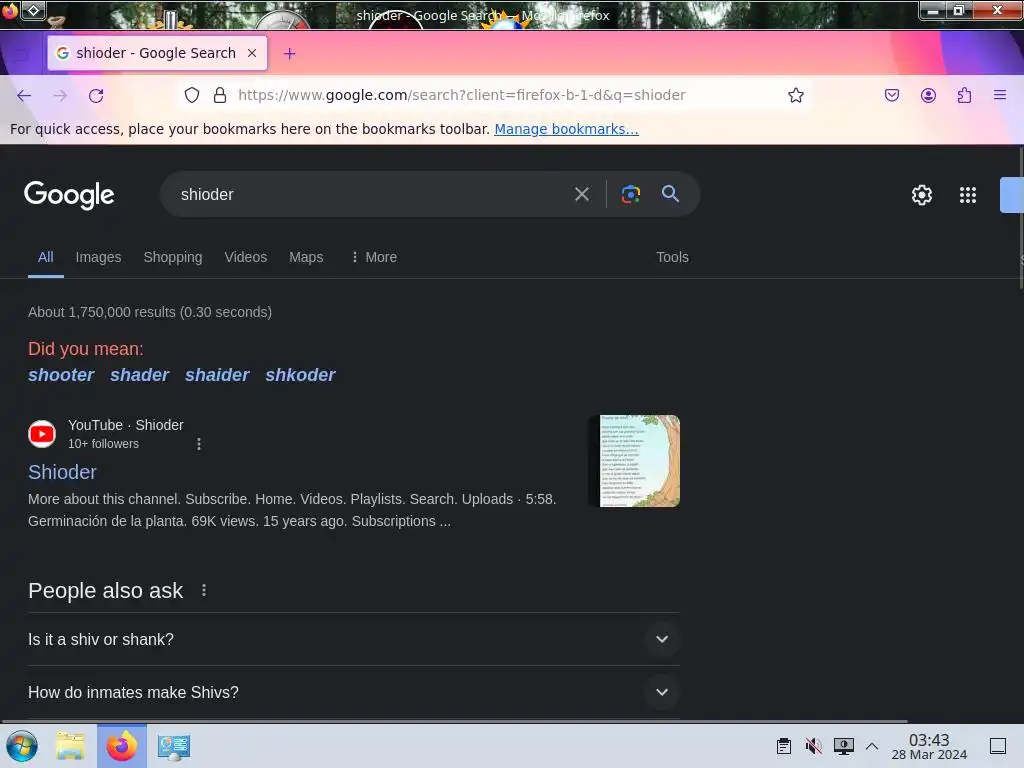Click the 'shaider' suggestion link
Screen dimensions: 1024x768
pyautogui.click(x=217, y=375)
